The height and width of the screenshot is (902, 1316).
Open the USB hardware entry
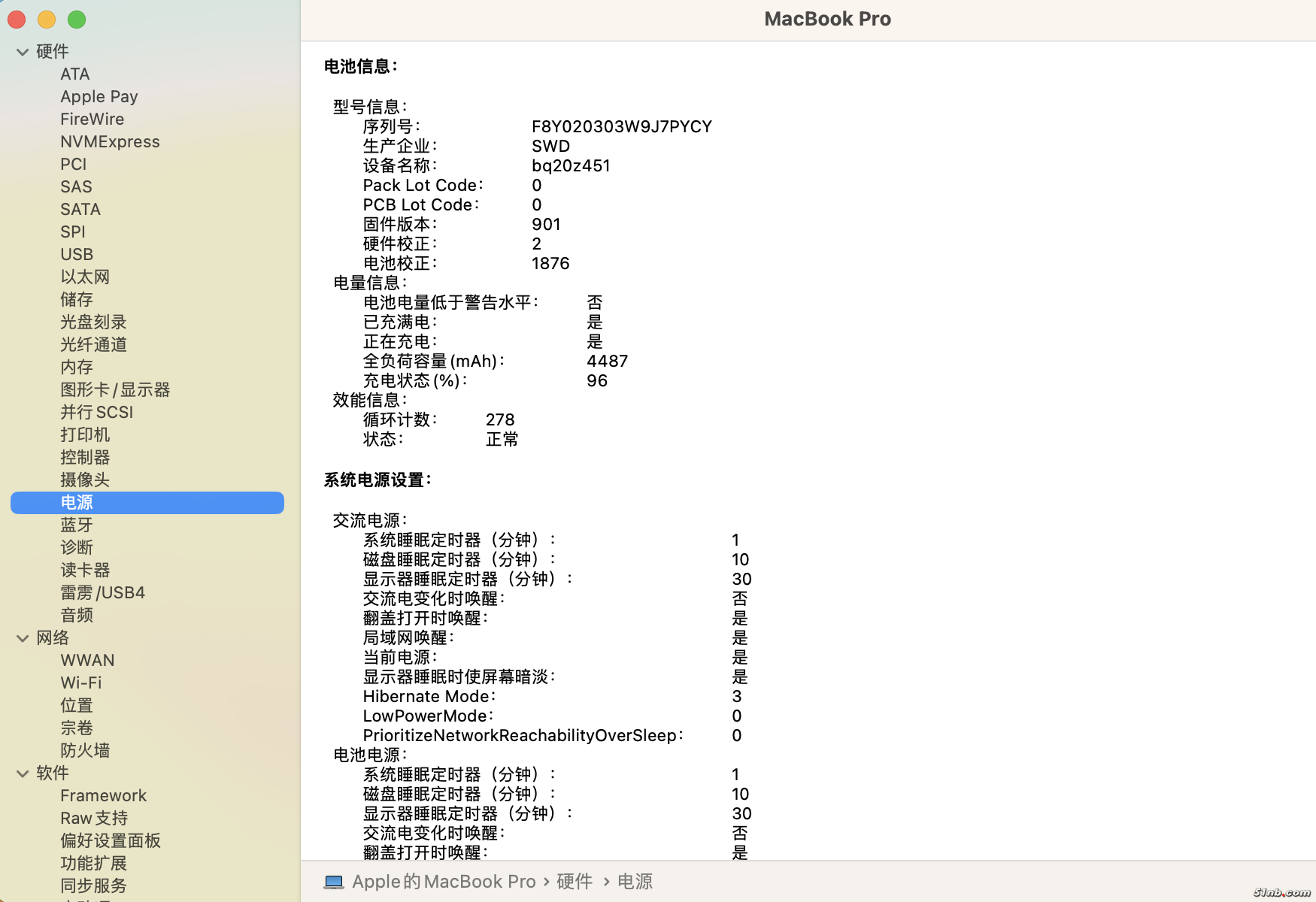point(77,254)
